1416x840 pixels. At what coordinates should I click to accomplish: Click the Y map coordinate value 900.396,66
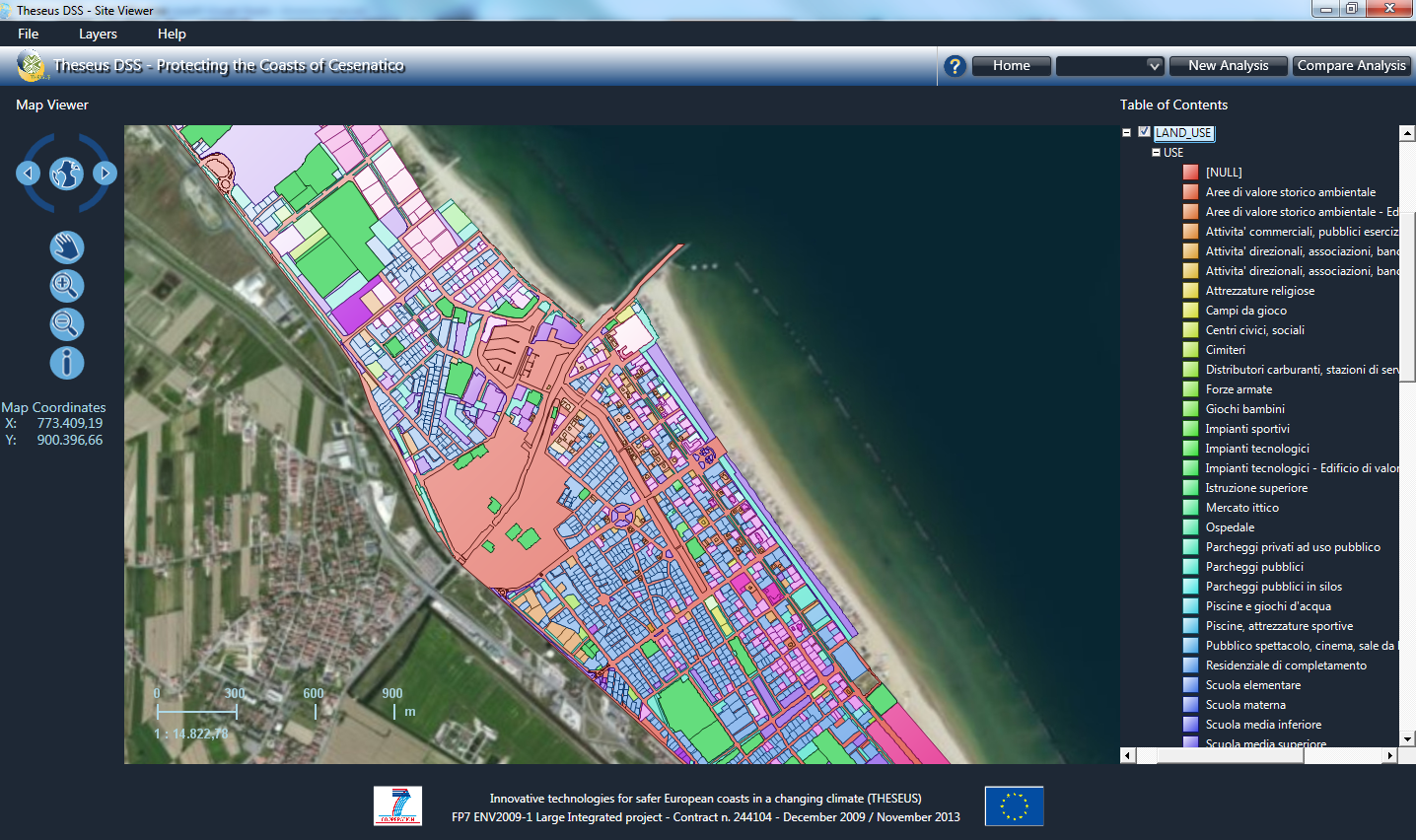coord(69,440)
